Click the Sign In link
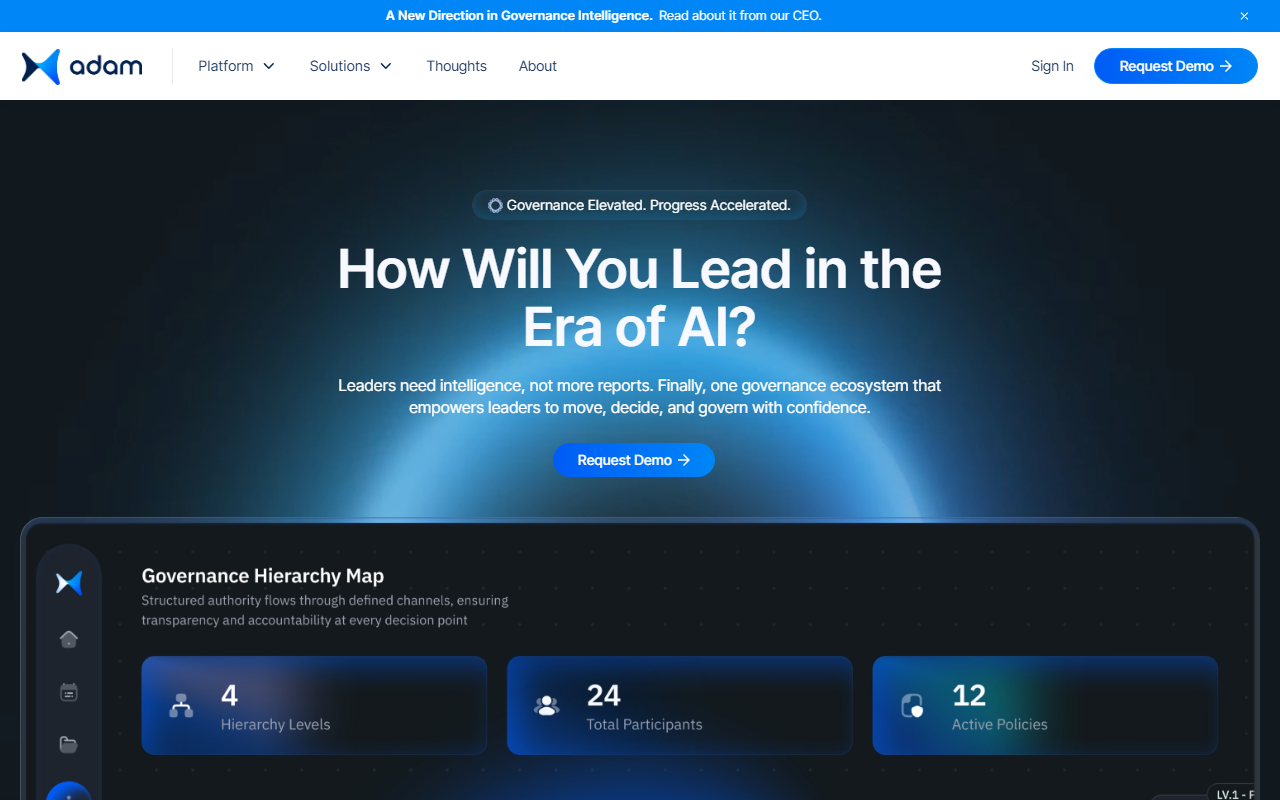 pyautogui.click(x=1052, y=66)
